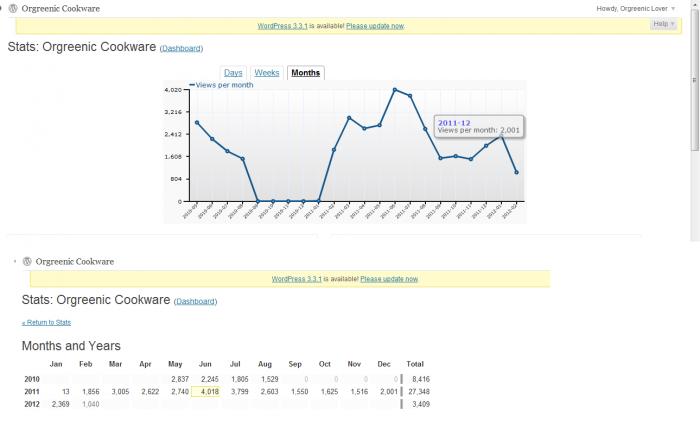Switch to the Days tab
The width and height of the screenshot is (700, 436).
233,73
